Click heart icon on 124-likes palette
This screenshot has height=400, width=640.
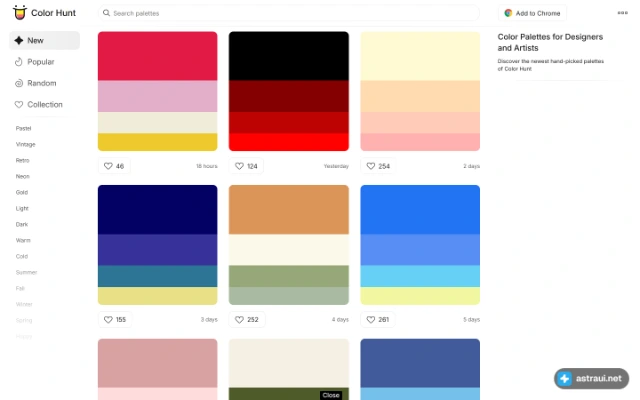click(x=240, y=166)
